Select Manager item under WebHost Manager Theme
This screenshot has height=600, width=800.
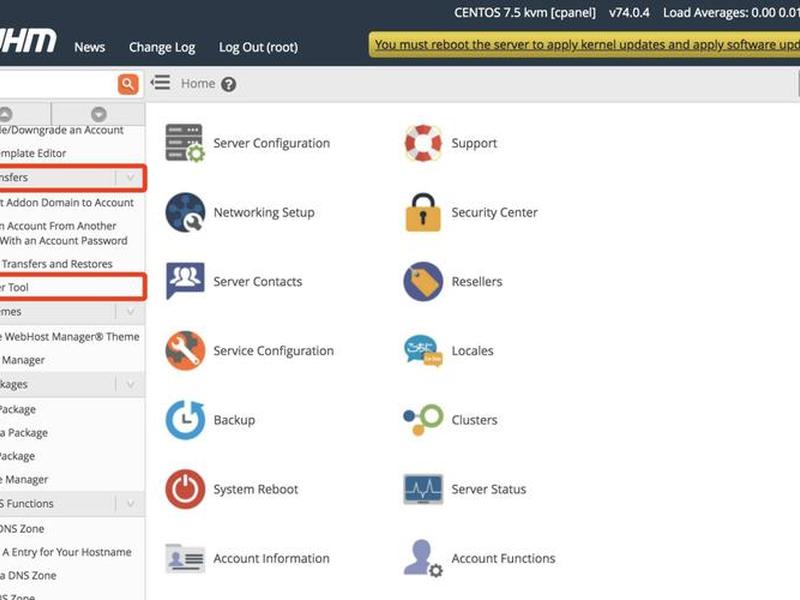22,360
